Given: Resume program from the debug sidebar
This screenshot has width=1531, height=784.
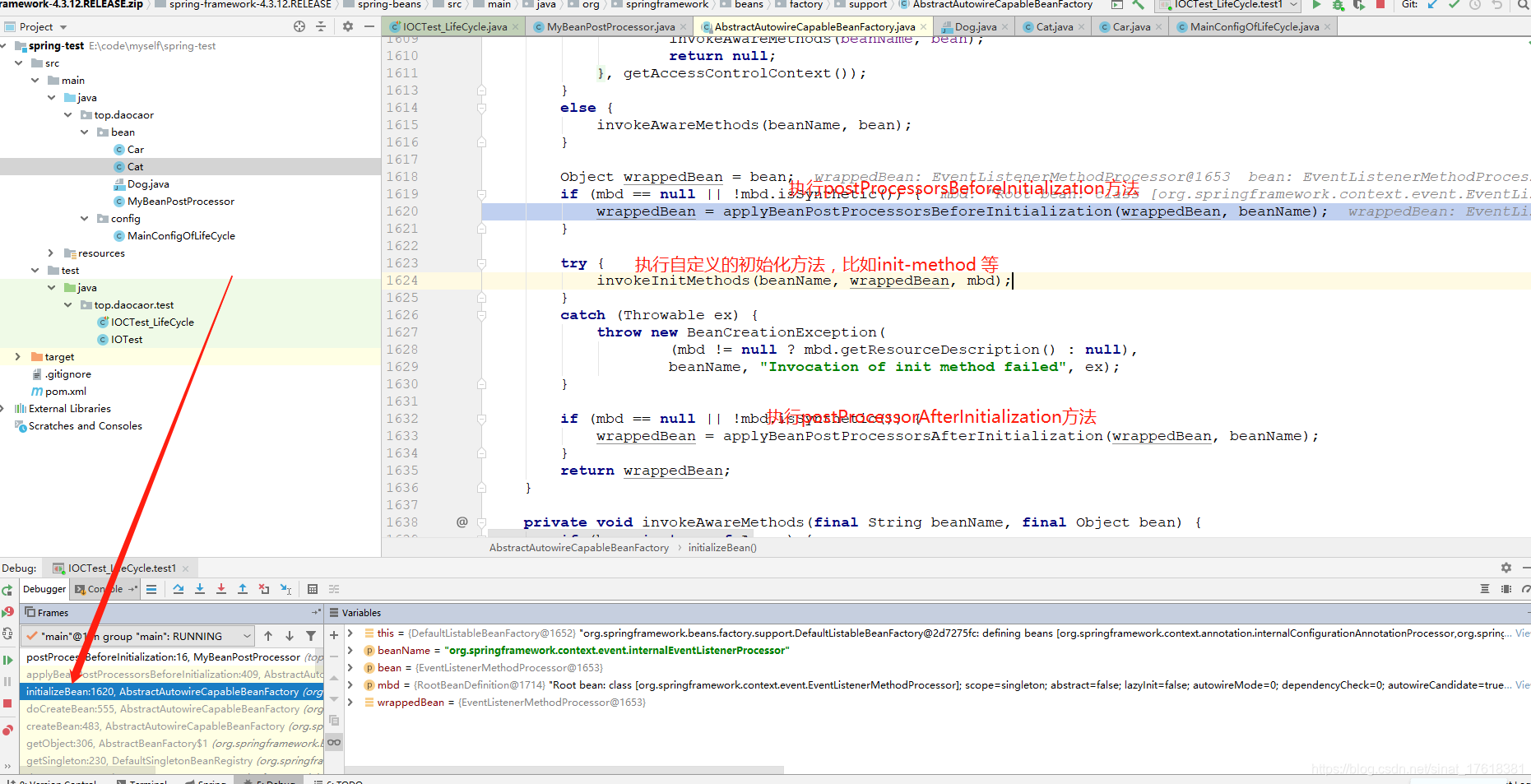Looking at the screenshot, I should (x=7, y=660).
